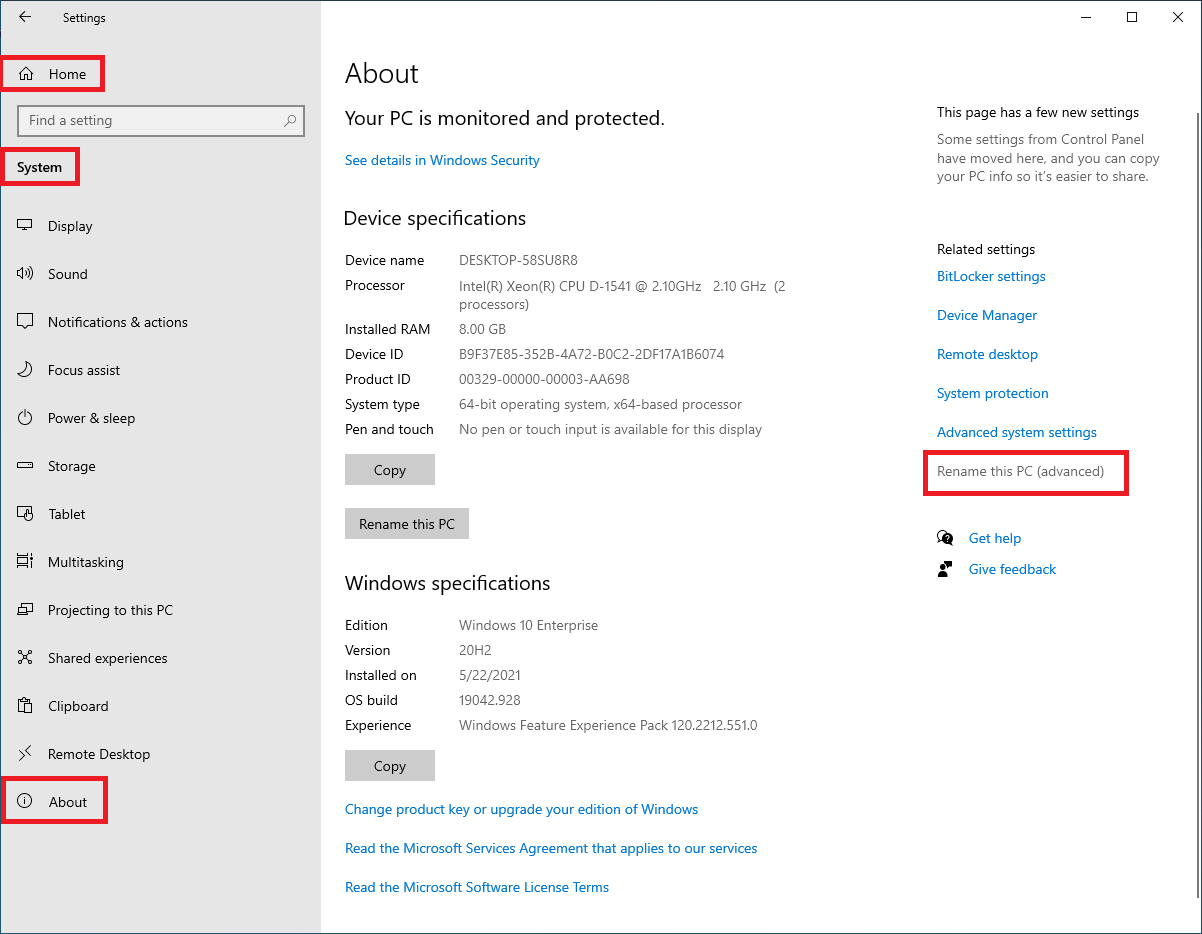The width and height of the screenshot is (1202, 934).
Task: Click the Home icon in sidebar
Action: pos(27,74)
